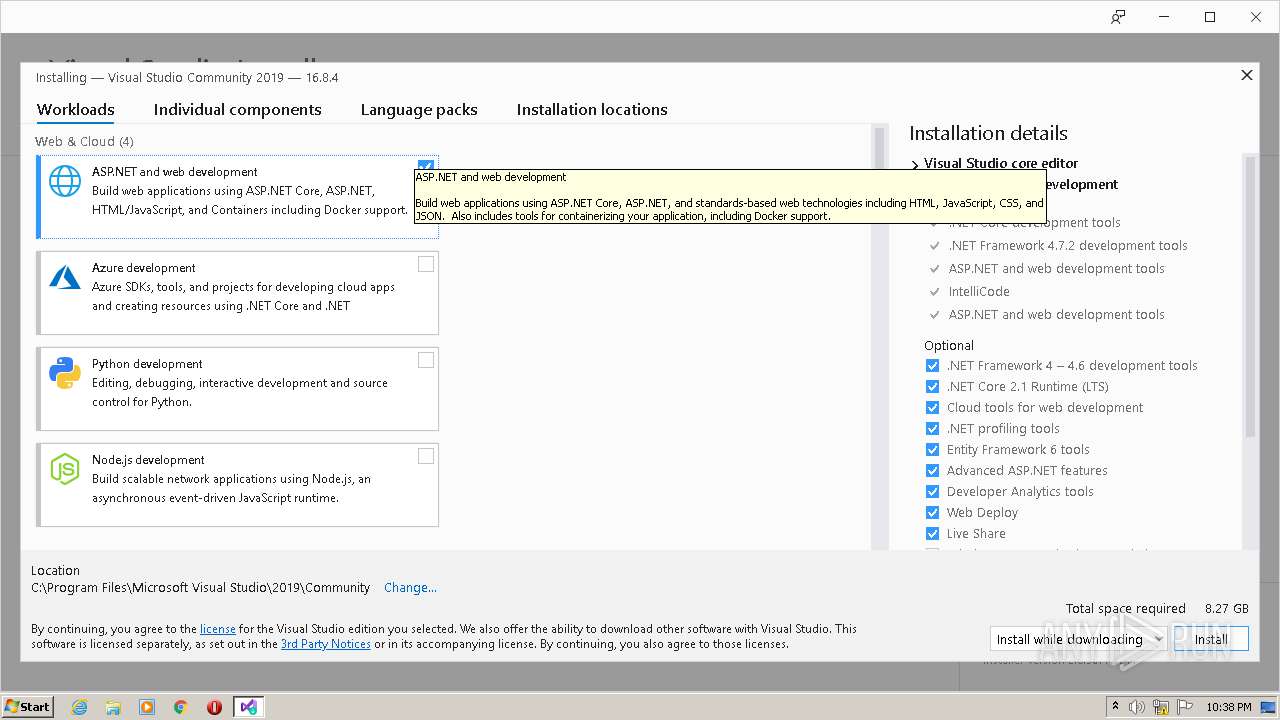Click the Node.js development logo icon
This screenshot has width=1280, height=720.
click(x=65, y=469)
